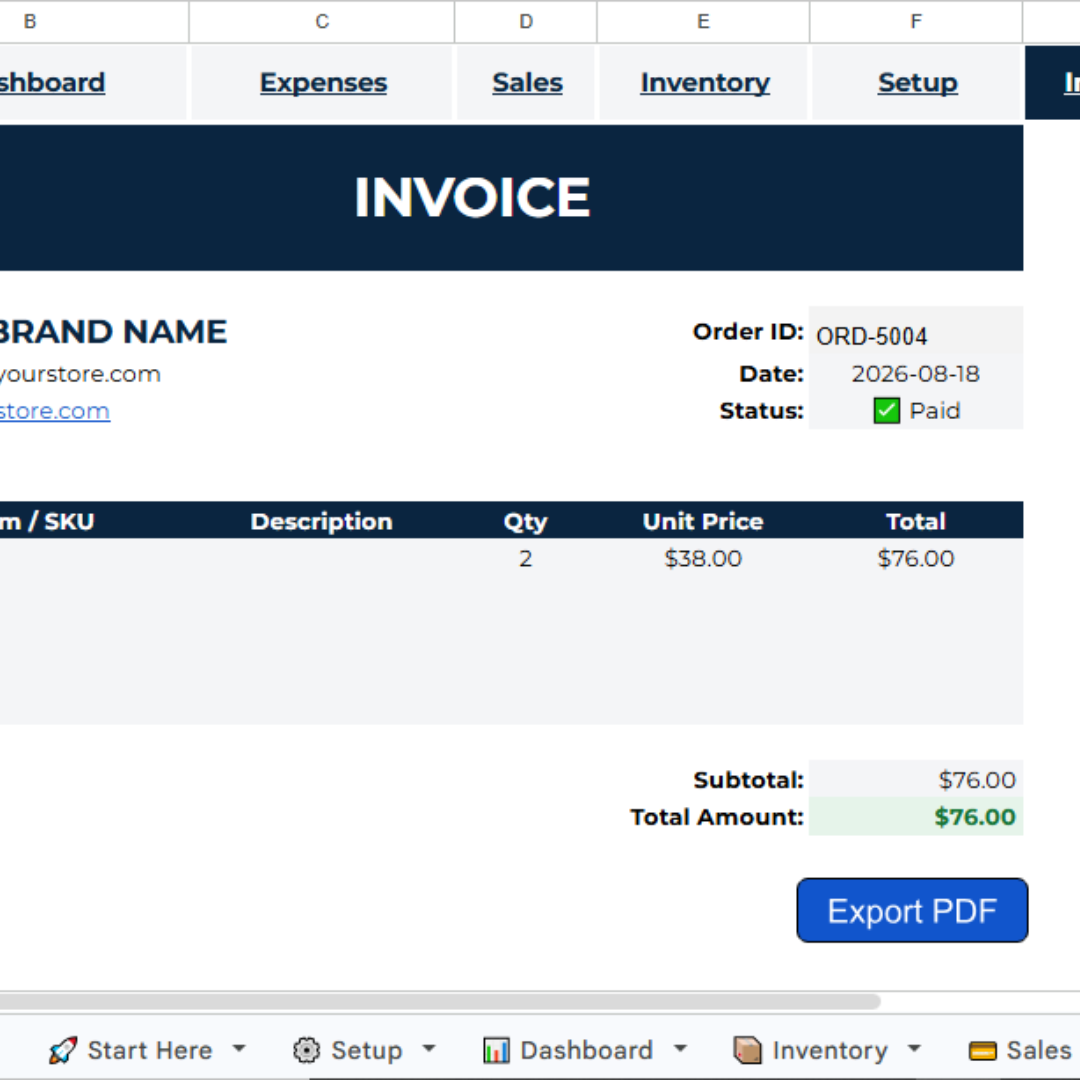Select column D header

[x=526, y=21]
